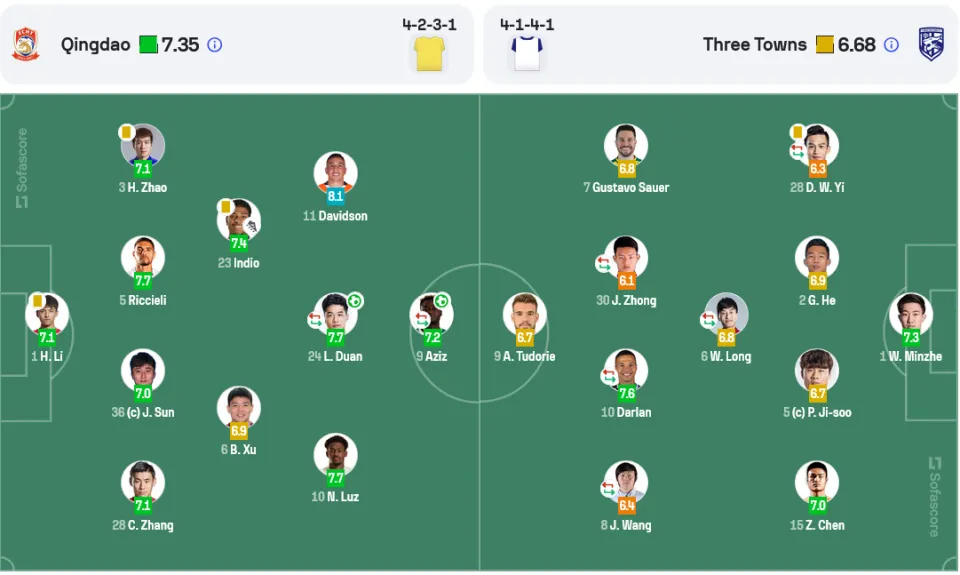Click the green Qingdao rating color square

point(148,45)
